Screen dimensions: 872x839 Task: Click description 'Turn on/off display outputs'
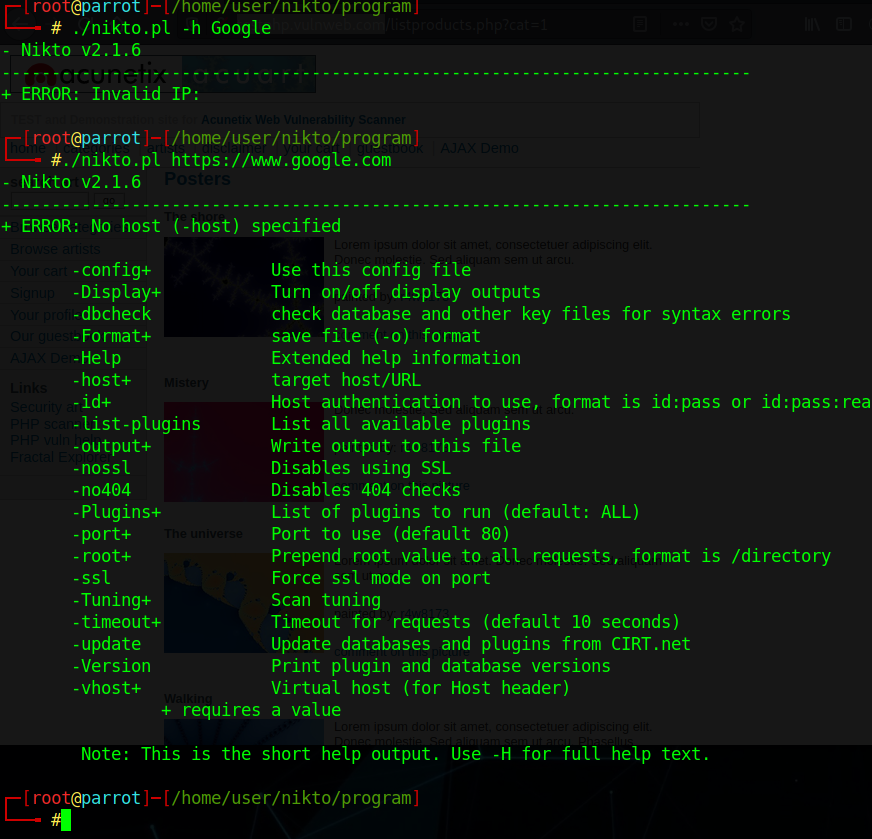click(406, 292)
